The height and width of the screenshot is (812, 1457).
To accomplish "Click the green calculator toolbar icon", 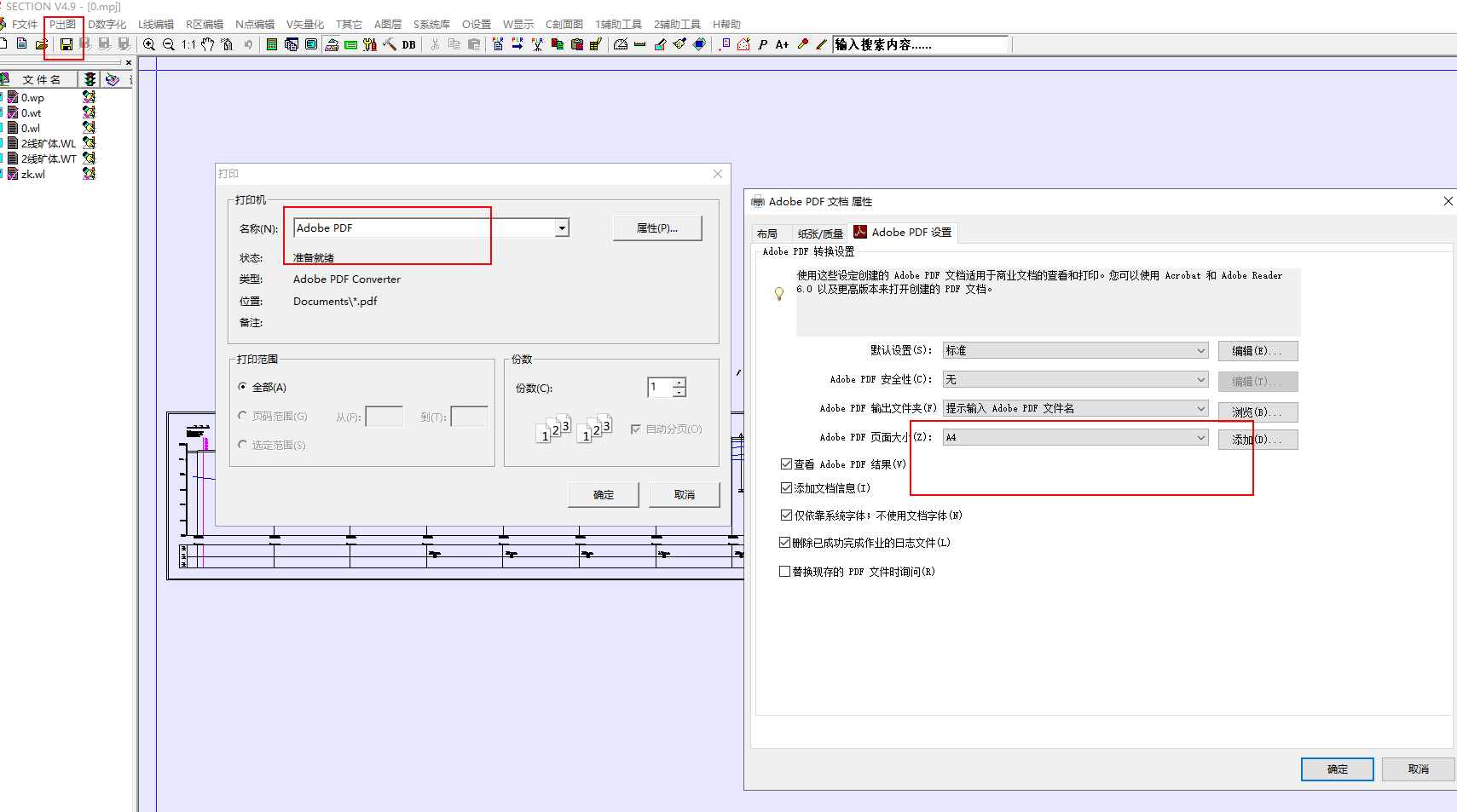I will tap(272, 44).
